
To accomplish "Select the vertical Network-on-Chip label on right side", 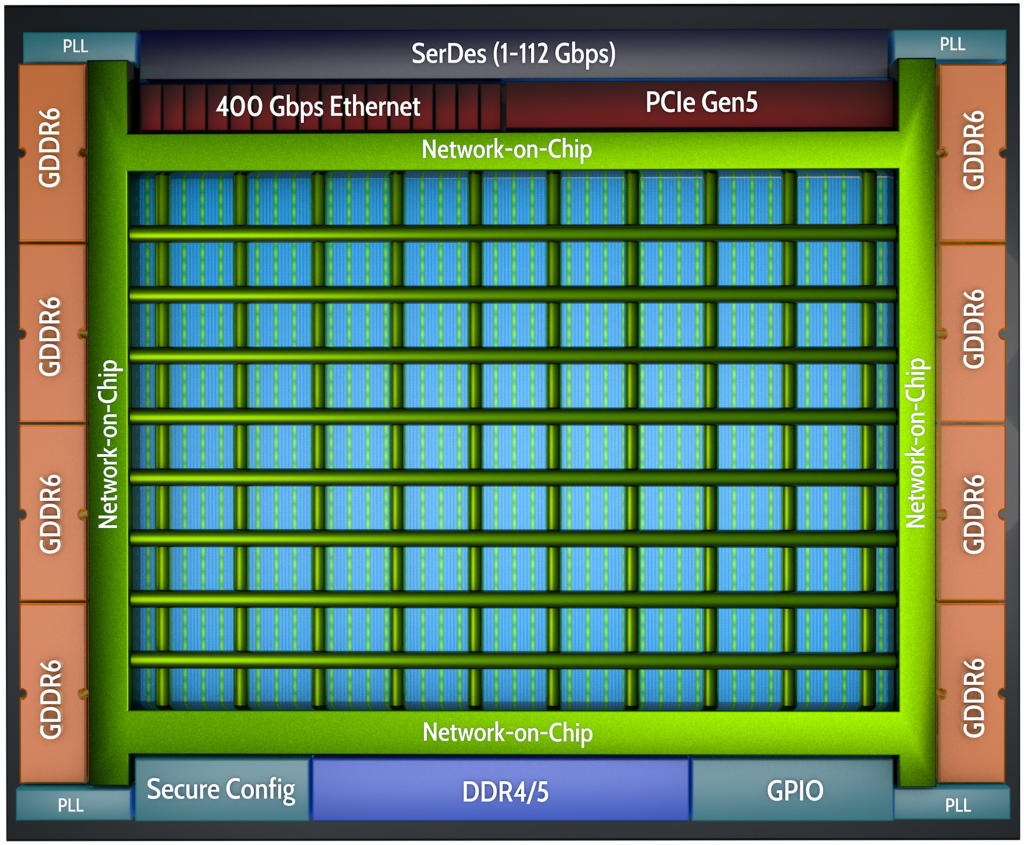I will tap(916, 443).
